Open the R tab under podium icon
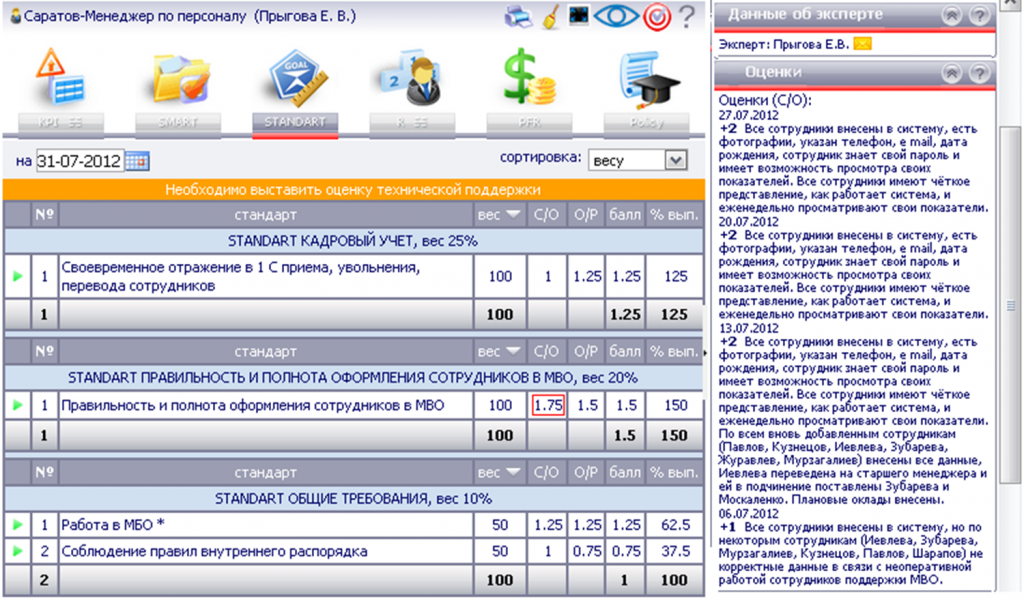The height and width of the screenshot is (601, 1024). [412, 123]
